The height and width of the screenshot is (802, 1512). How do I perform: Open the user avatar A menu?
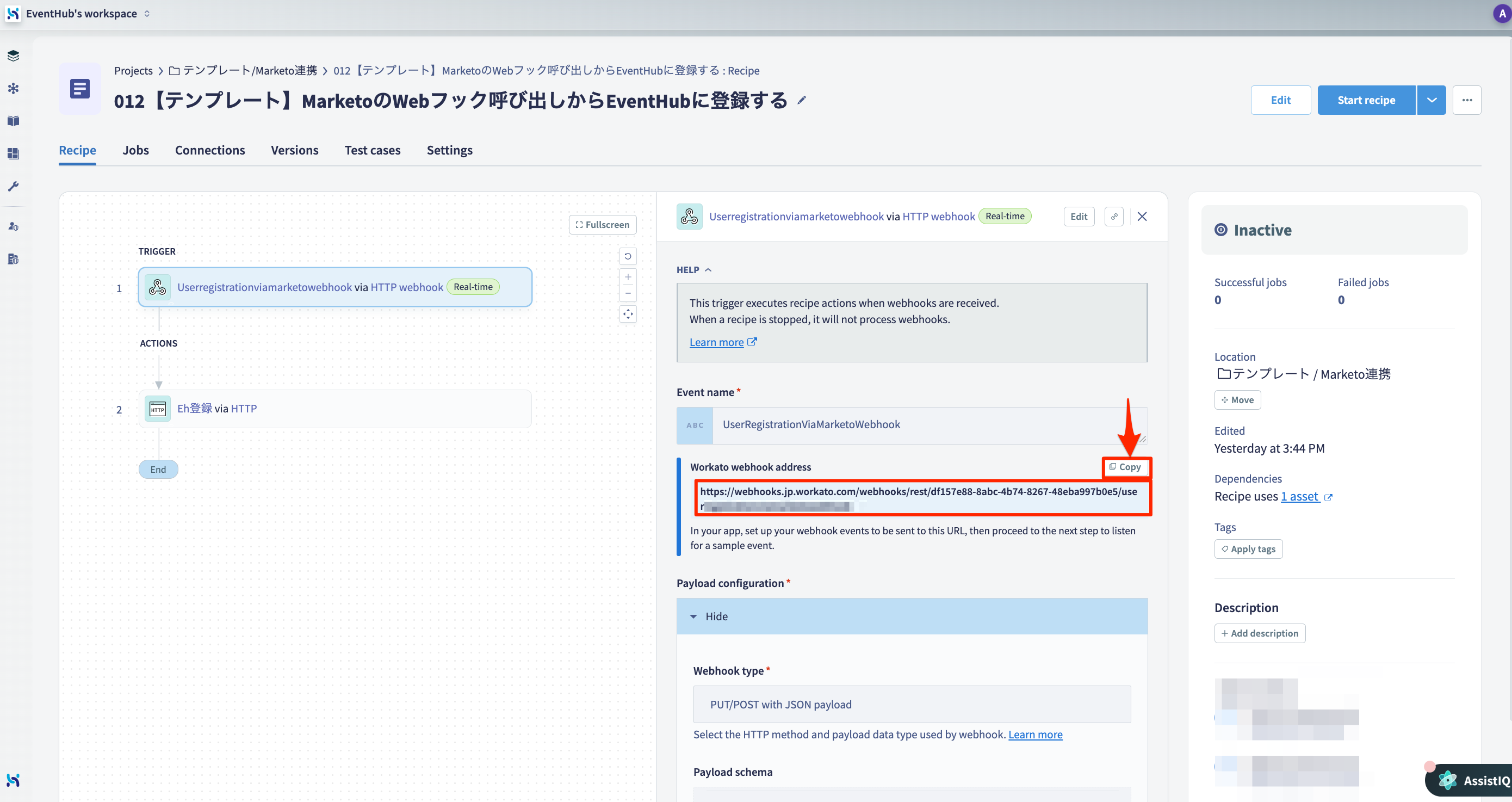coord(1502,14)
